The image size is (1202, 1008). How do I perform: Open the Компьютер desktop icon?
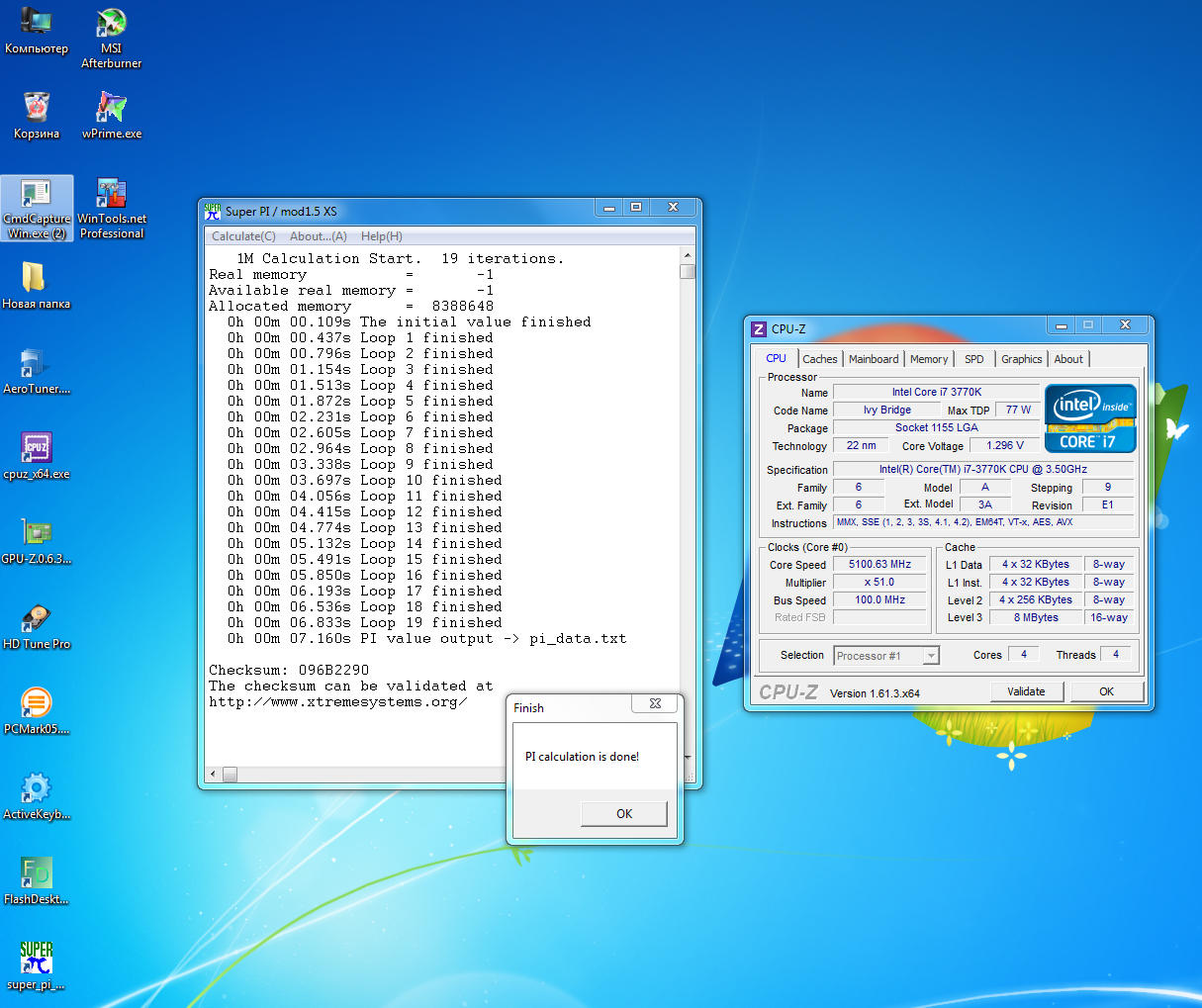pos(37,31)
